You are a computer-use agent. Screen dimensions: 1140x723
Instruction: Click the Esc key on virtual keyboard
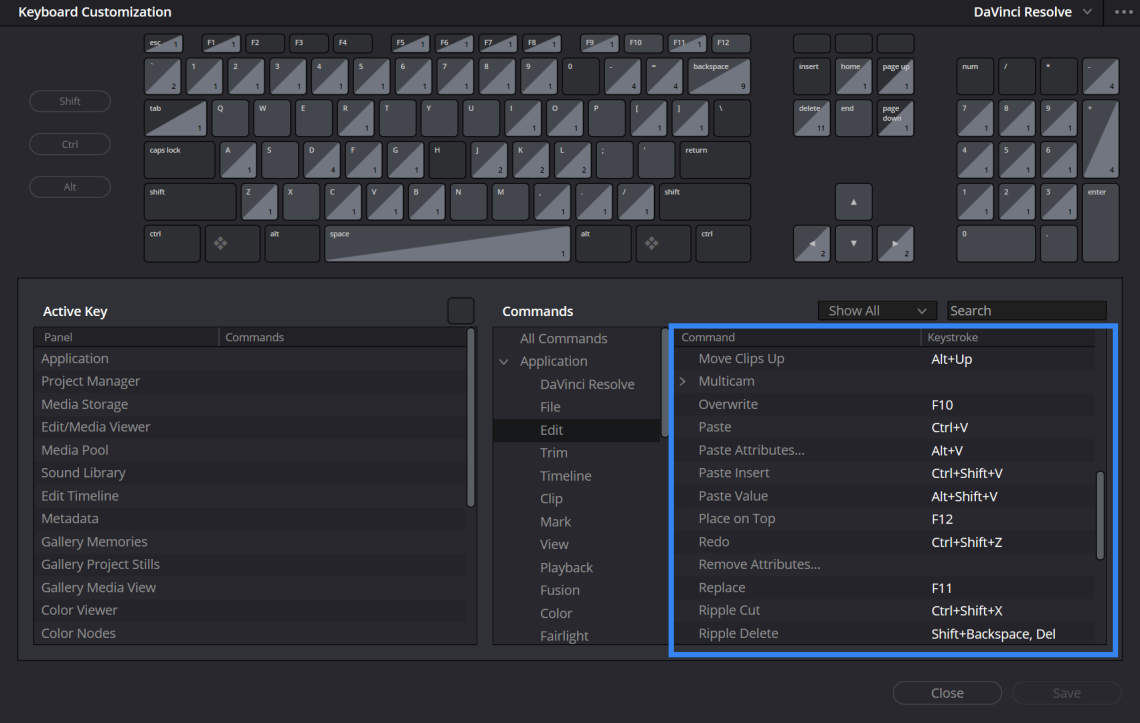click(x=164, y=44)
